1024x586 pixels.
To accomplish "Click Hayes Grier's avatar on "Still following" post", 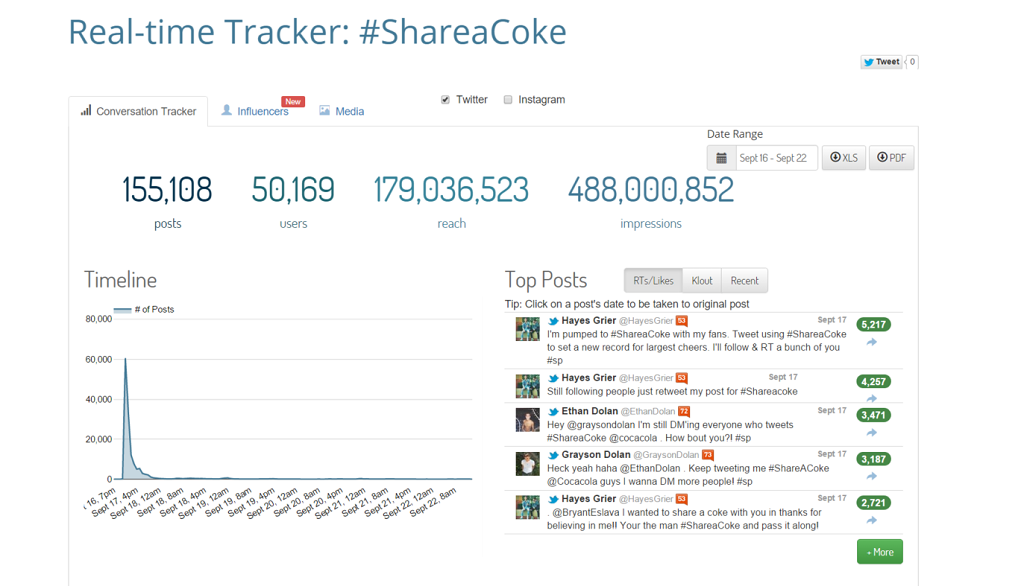I will pyautogui.click(x=528, y=386).
